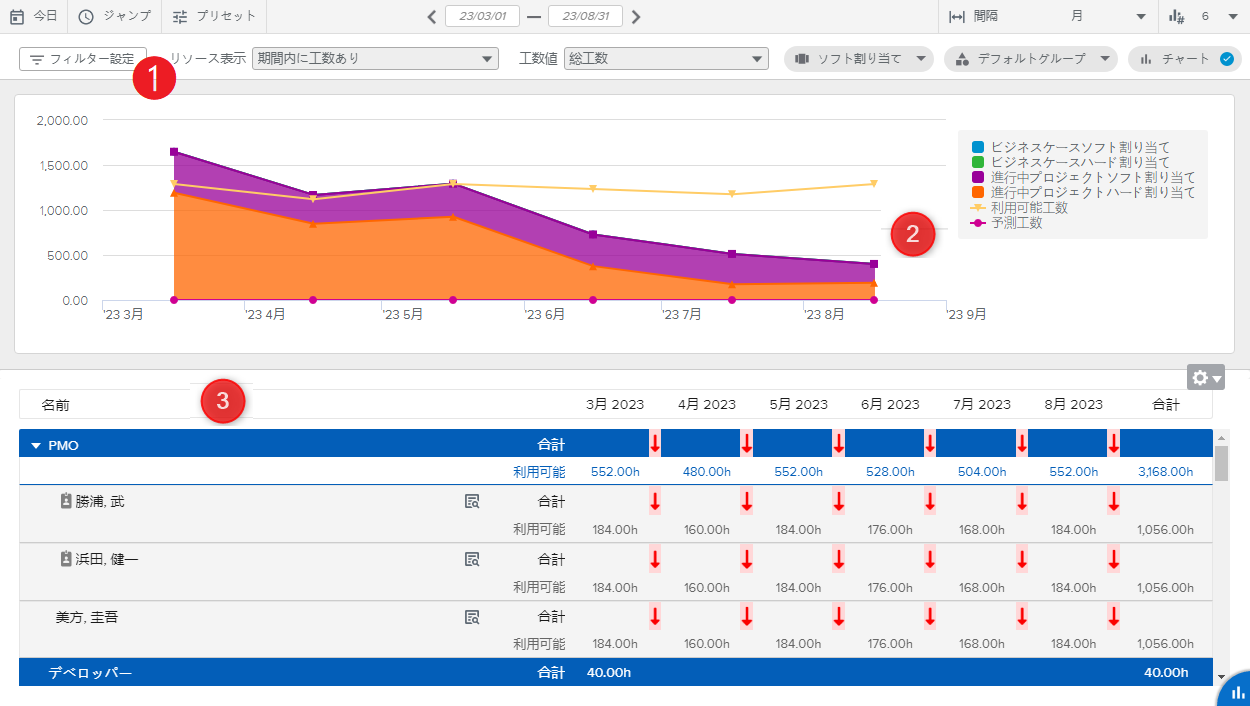Image resolution: width=1250 pixels, height=706 pixels.
Task: Collapse the PMO group row
Action: tap(36, 446)
